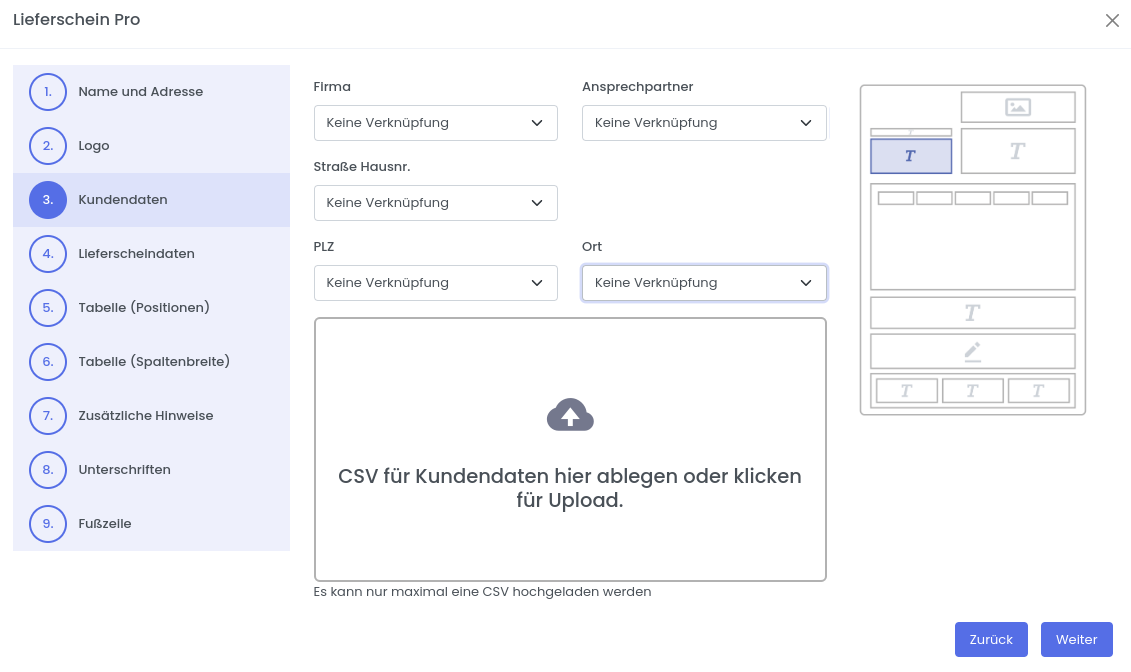Switch to Lieferscheindaten step

click(136, 254)
